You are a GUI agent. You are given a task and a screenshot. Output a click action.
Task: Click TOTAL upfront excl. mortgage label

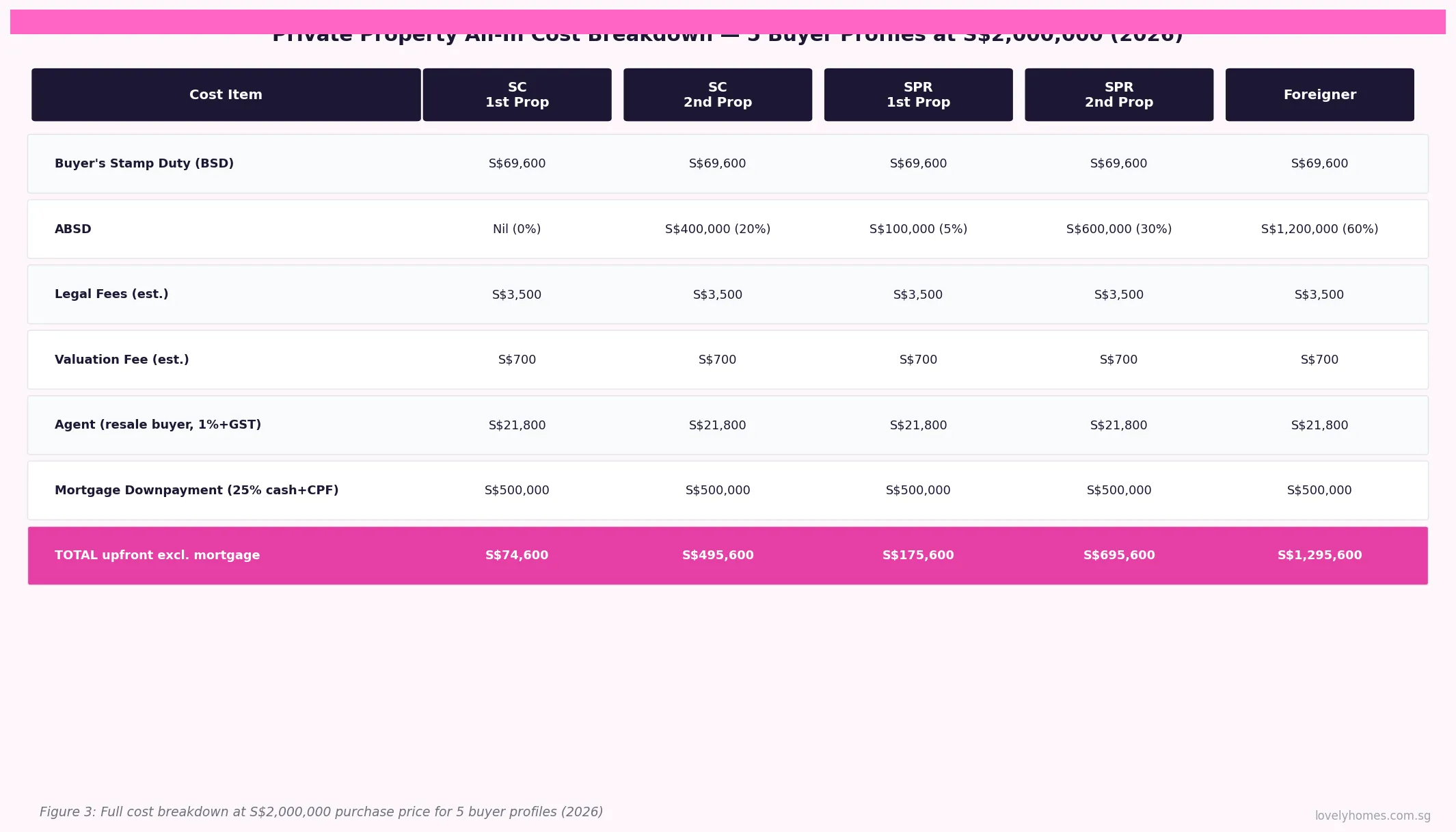pos(157,555)
